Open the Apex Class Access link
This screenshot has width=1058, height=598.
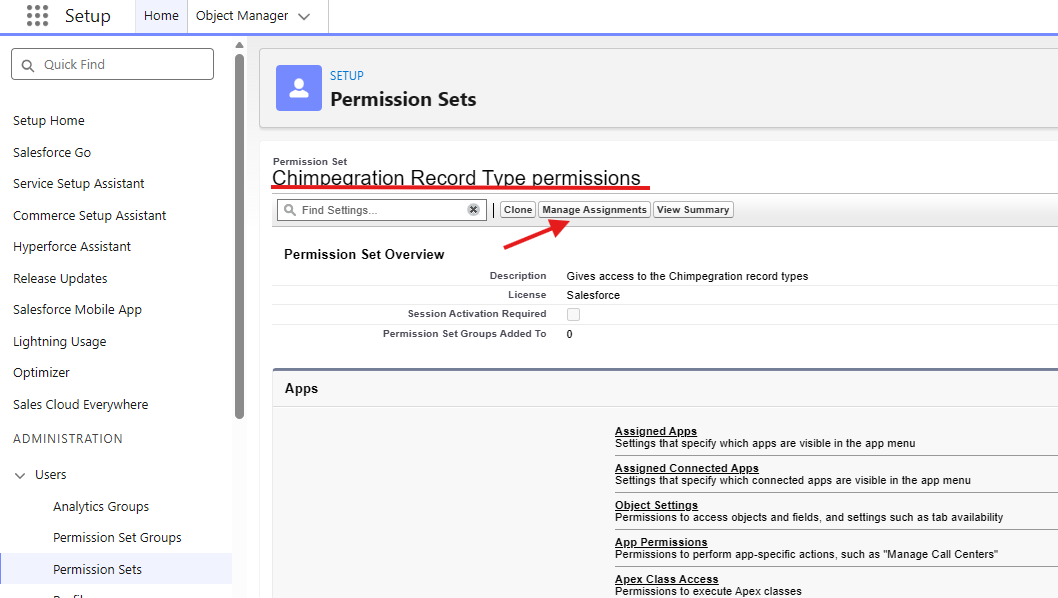click(667, 580)
